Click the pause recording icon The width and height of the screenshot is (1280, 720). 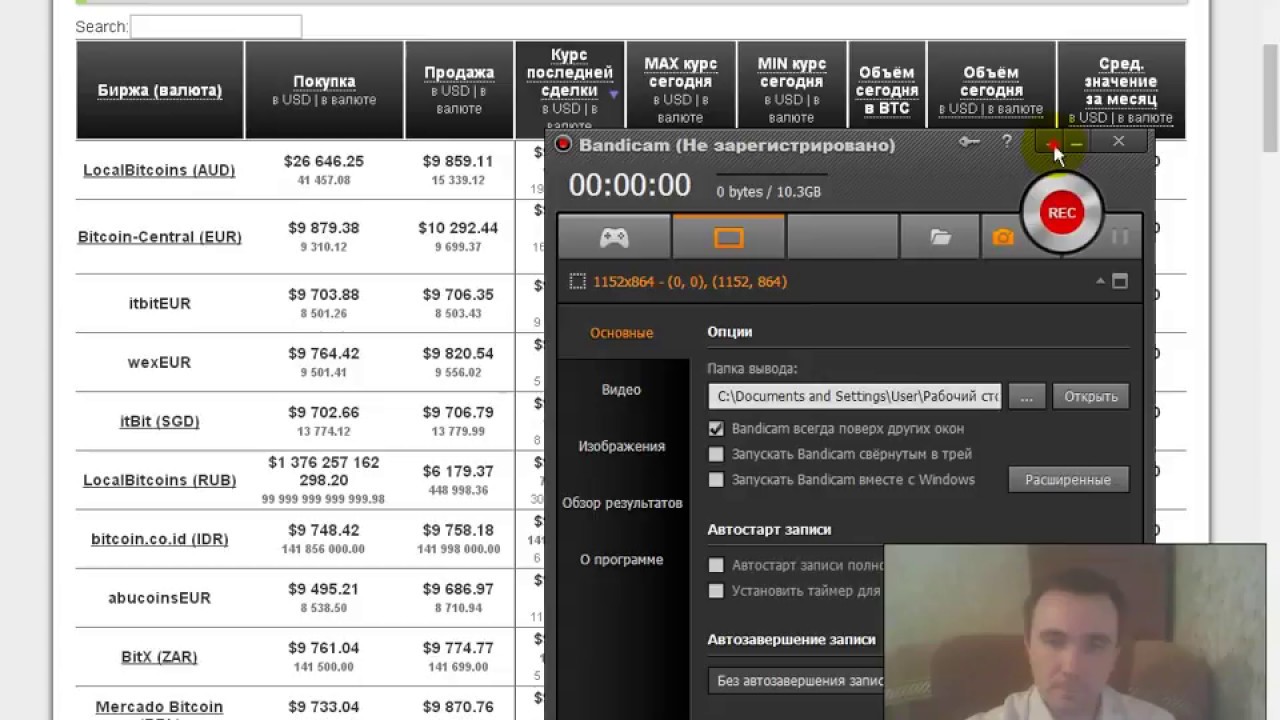pyautogui.click(x=1119, y=237)
